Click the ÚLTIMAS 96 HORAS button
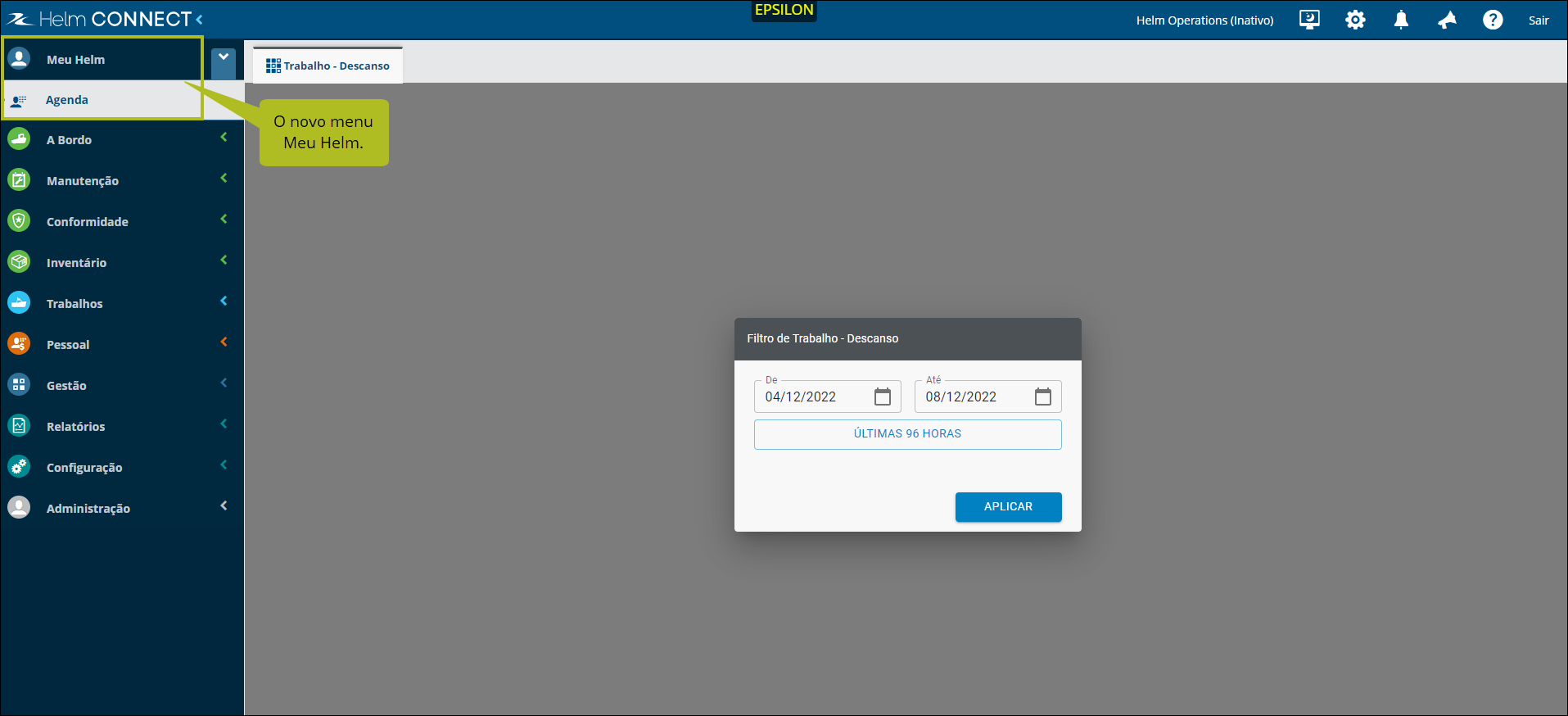 pyautogui.click(x=907, y=434)
